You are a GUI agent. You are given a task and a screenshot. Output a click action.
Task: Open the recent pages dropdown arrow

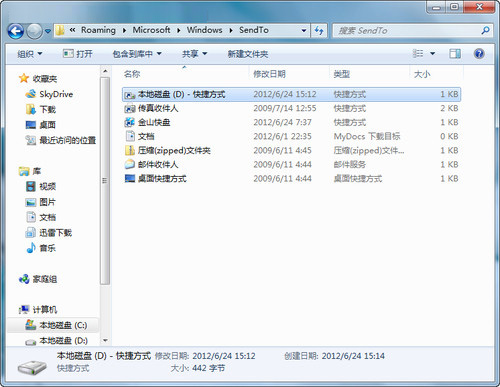[48, 31]
